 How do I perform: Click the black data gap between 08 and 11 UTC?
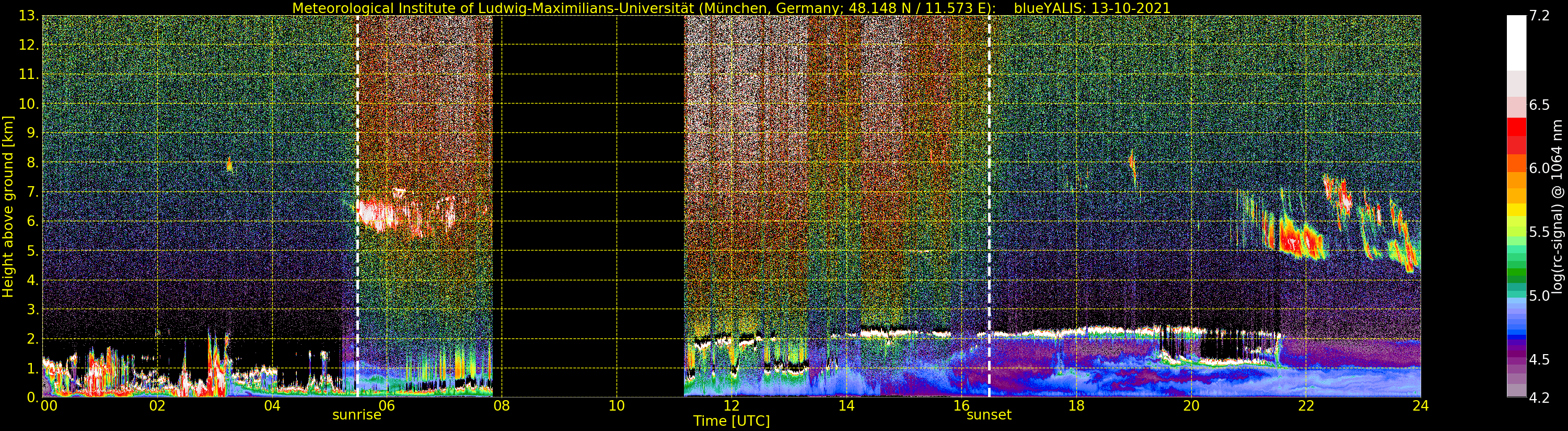coord(588,207)
